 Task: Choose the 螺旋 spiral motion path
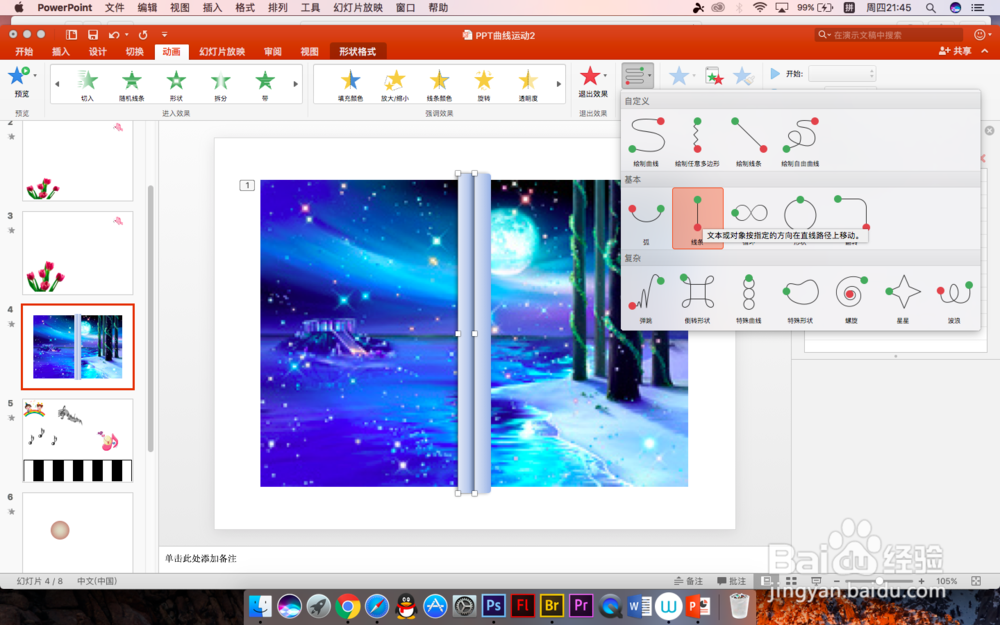pos(851,297)
